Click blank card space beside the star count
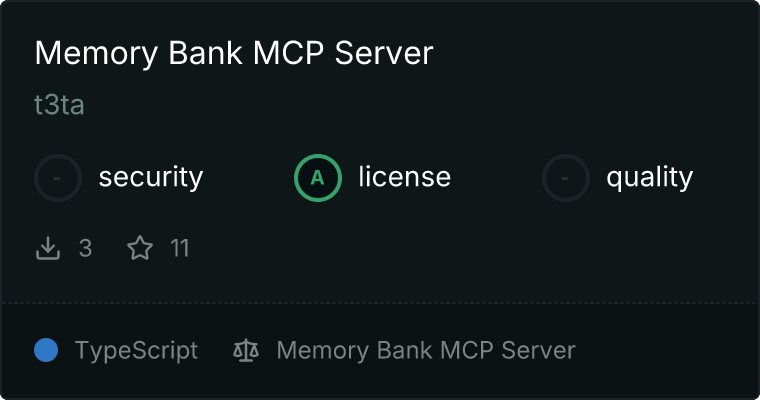The image size is (760, 400). pyautogui.click(x=436, y=248)
